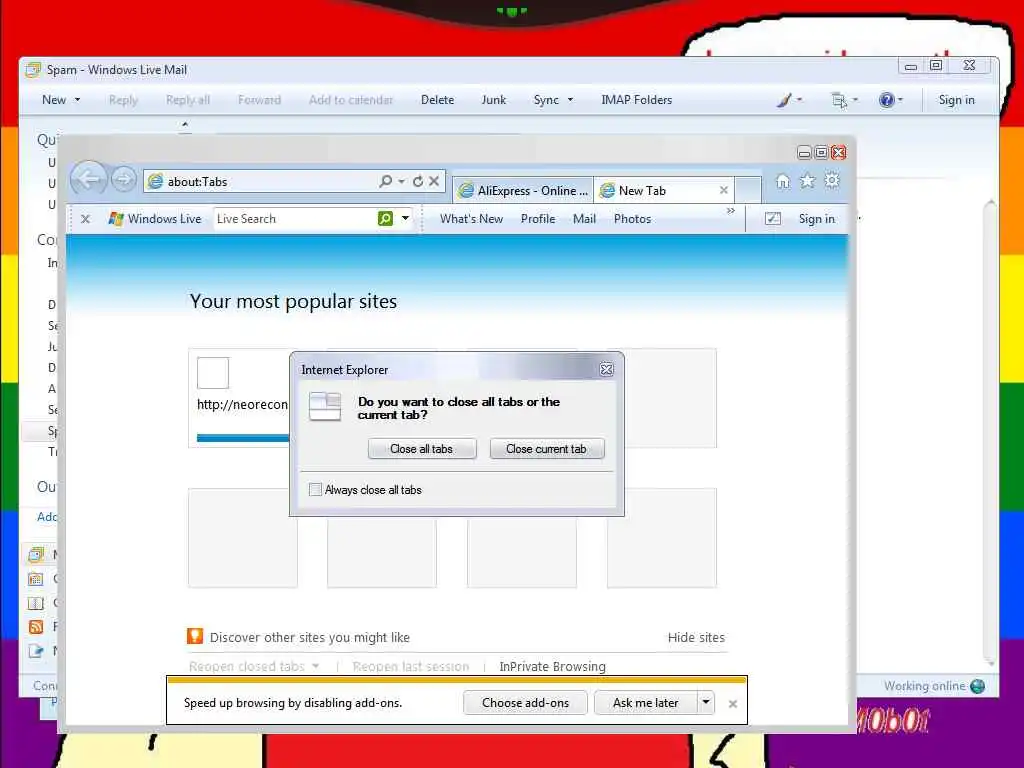The image size is (1024, 768).
Task: Refresh the page with the address bar reload icon
Action: [x=418, y=181]
